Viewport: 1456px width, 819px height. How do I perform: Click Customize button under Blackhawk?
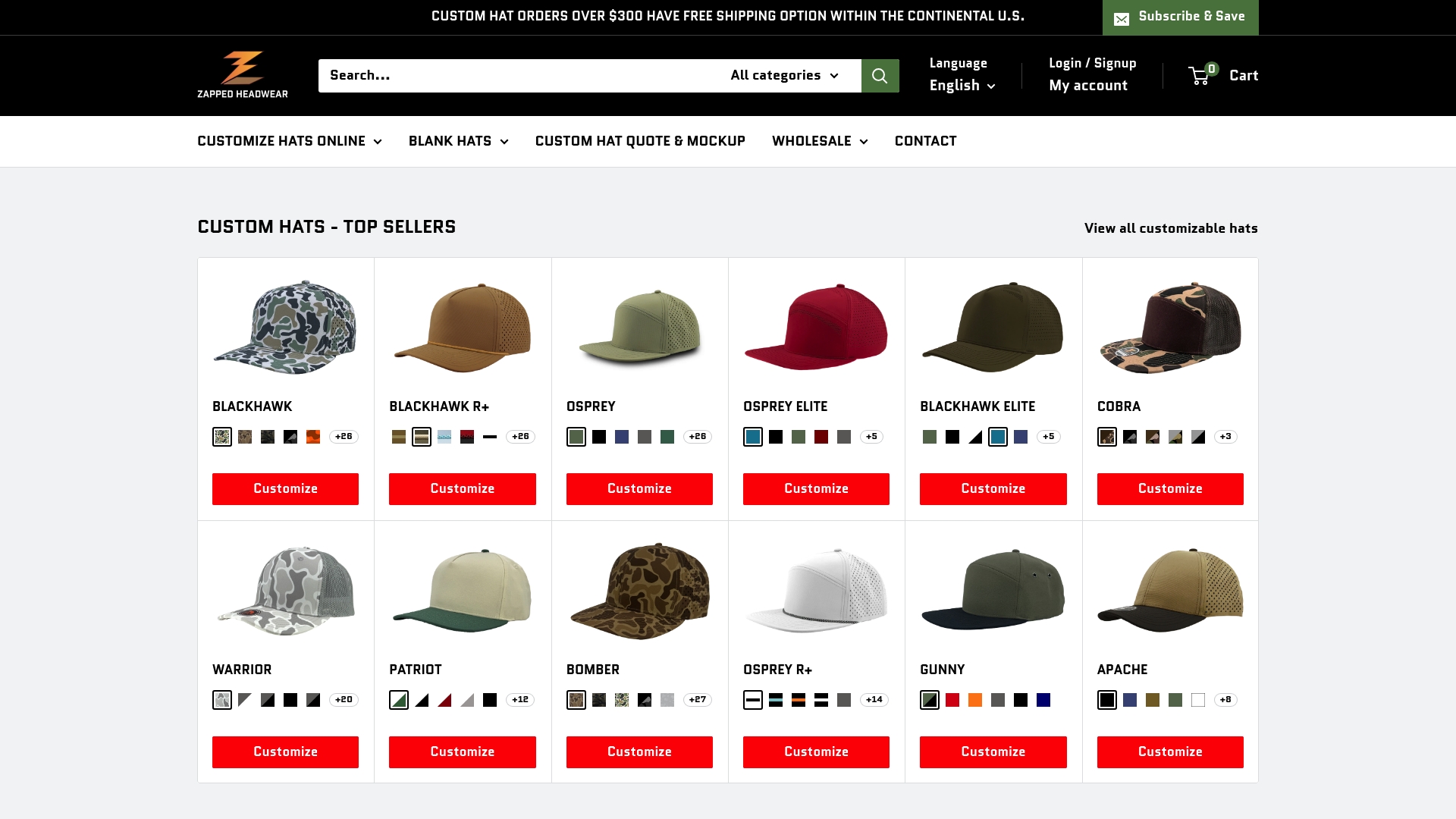285,489
